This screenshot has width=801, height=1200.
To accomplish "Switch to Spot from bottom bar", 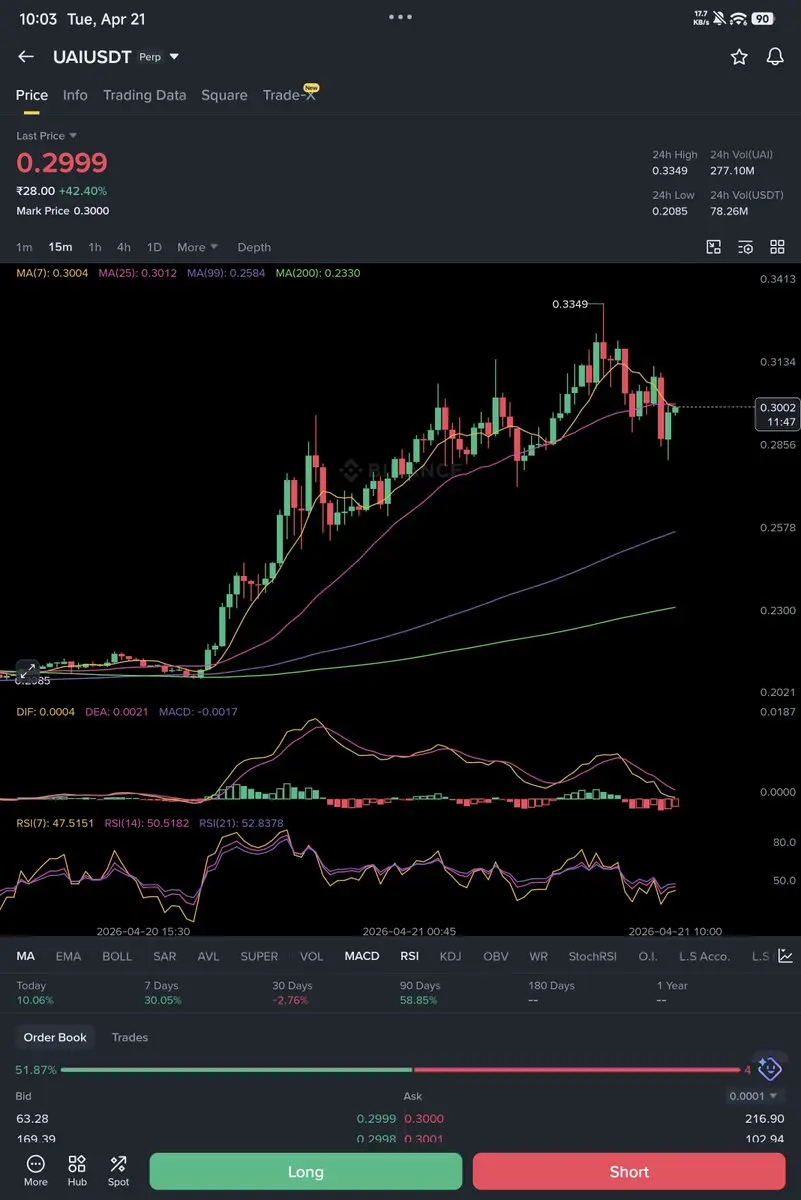I will pos(118,1171).
